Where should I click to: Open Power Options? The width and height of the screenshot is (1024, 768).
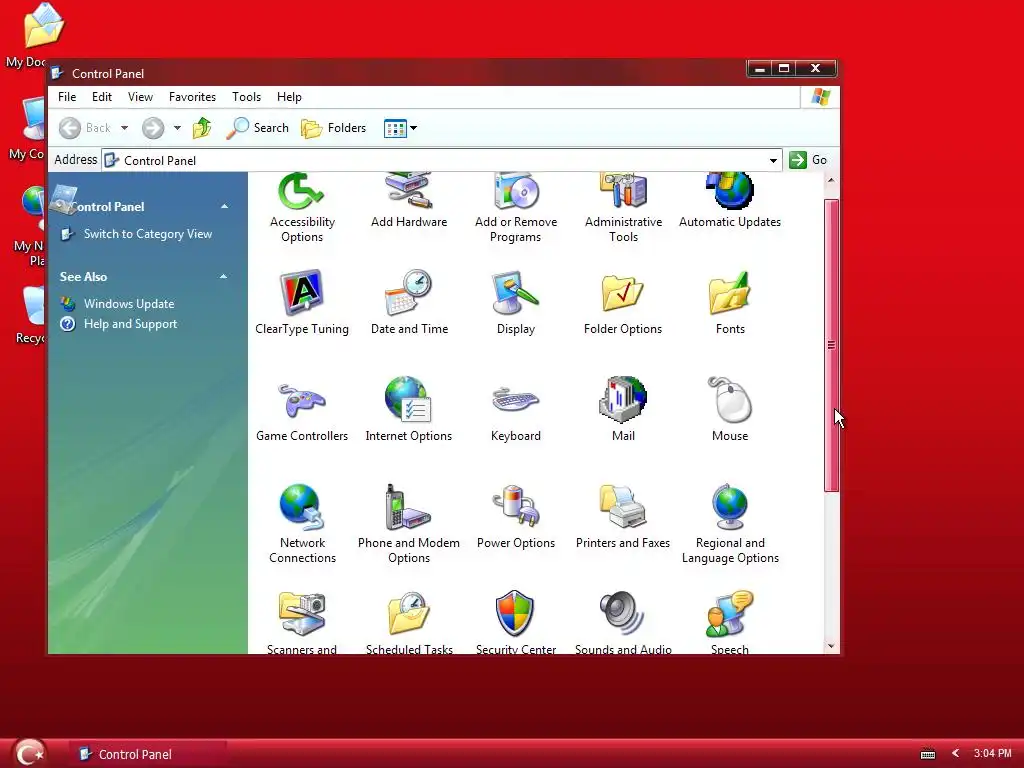[515, 517]
